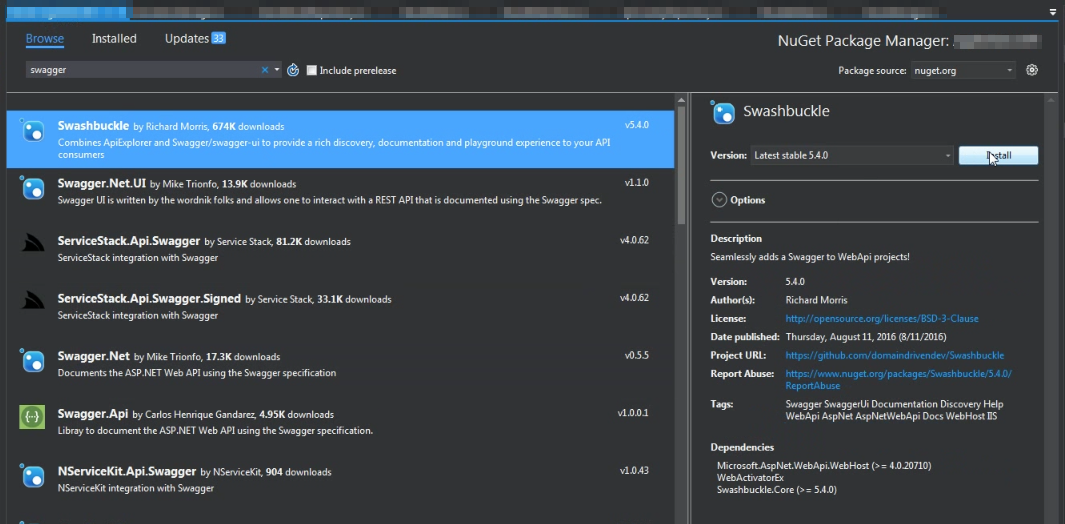This screenshot has height=524, width=1065.
Task: Select the ServiceStack.Api.Swagger.Signed package title
Action: click(149, 298)
